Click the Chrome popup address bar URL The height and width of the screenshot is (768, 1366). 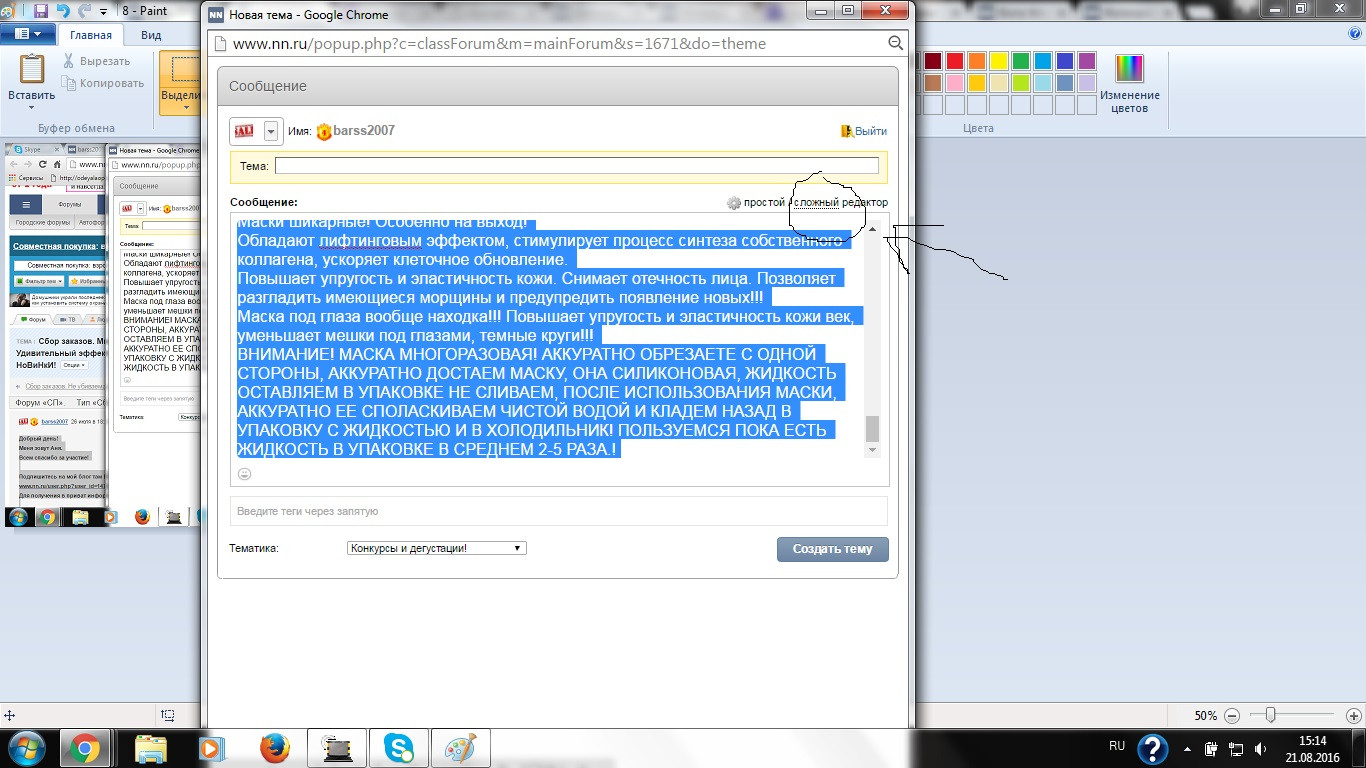[x=499, y=44]
